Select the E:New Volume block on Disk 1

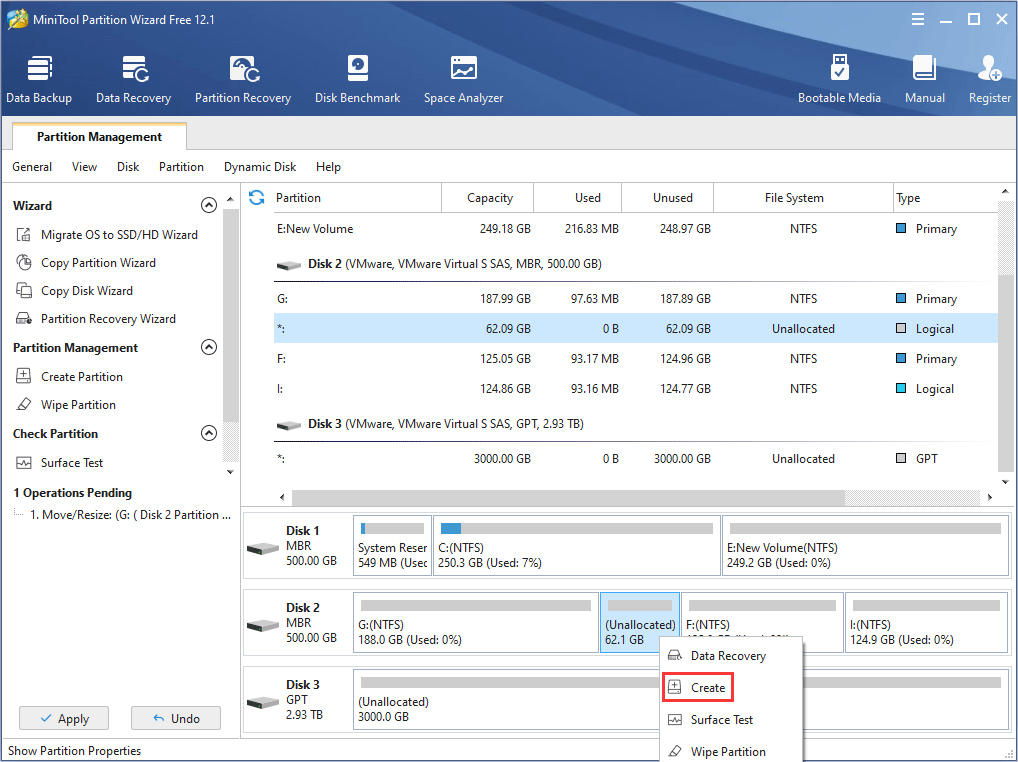(x=865, y=546)
